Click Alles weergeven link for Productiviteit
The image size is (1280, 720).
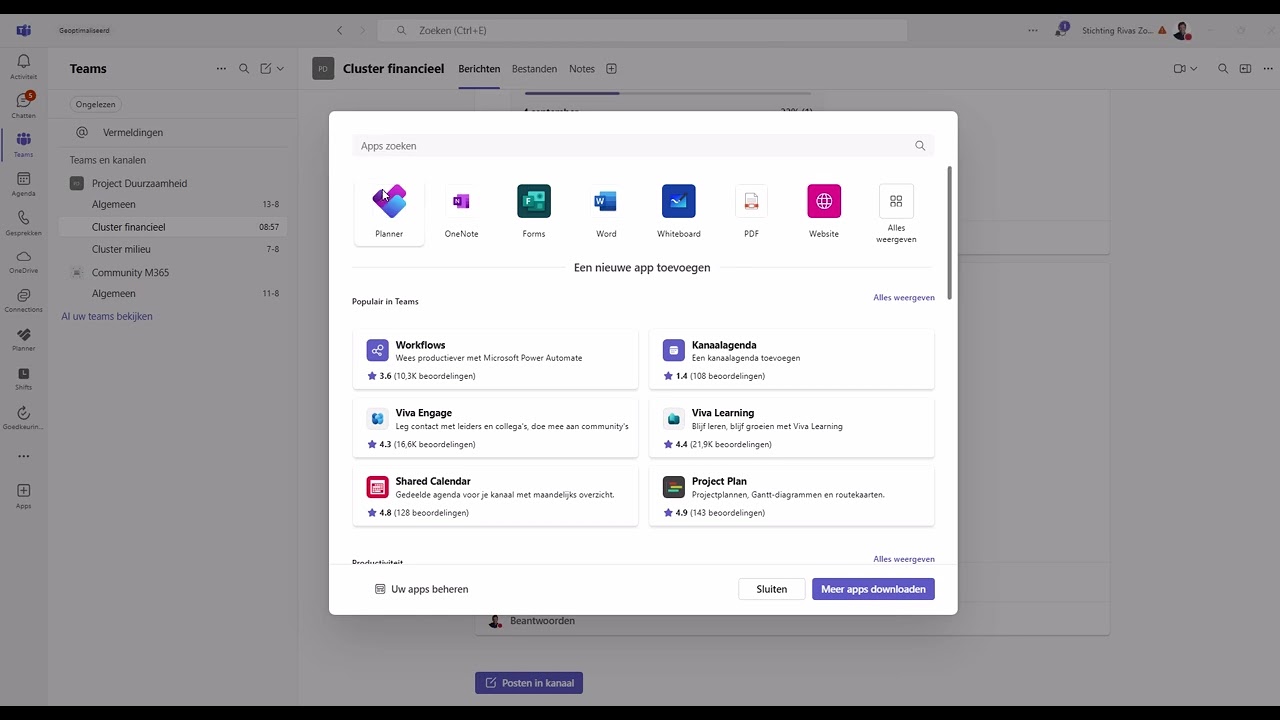tap(904, 559)
